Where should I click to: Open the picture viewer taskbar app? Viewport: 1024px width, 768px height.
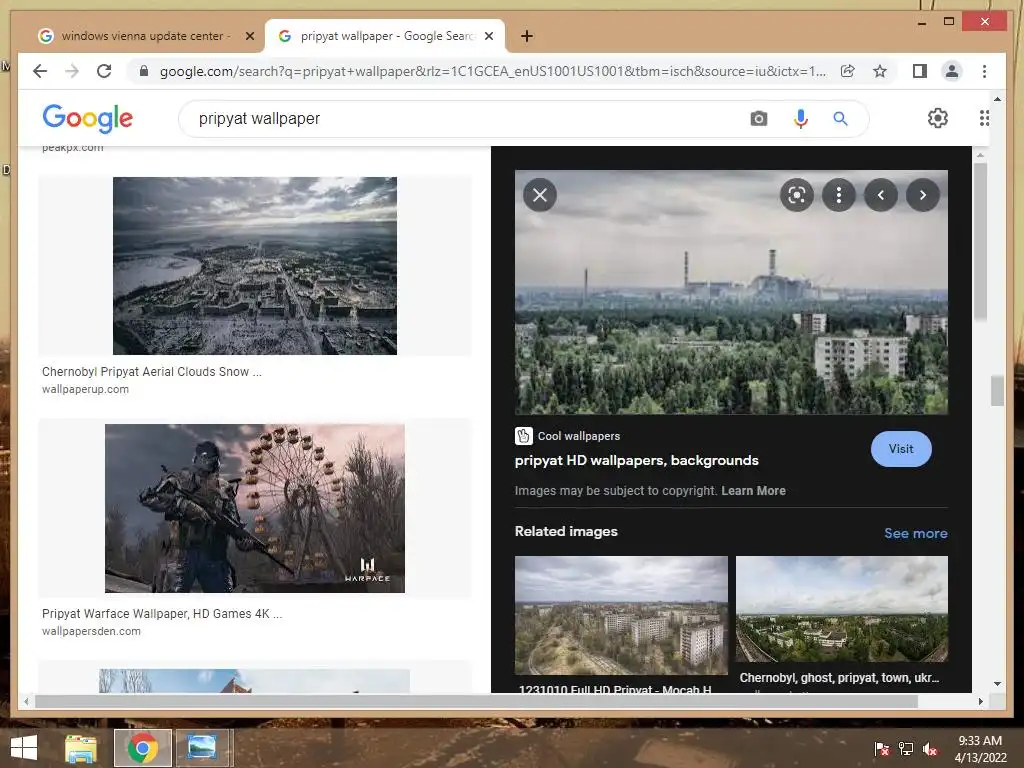coord(202,748)
